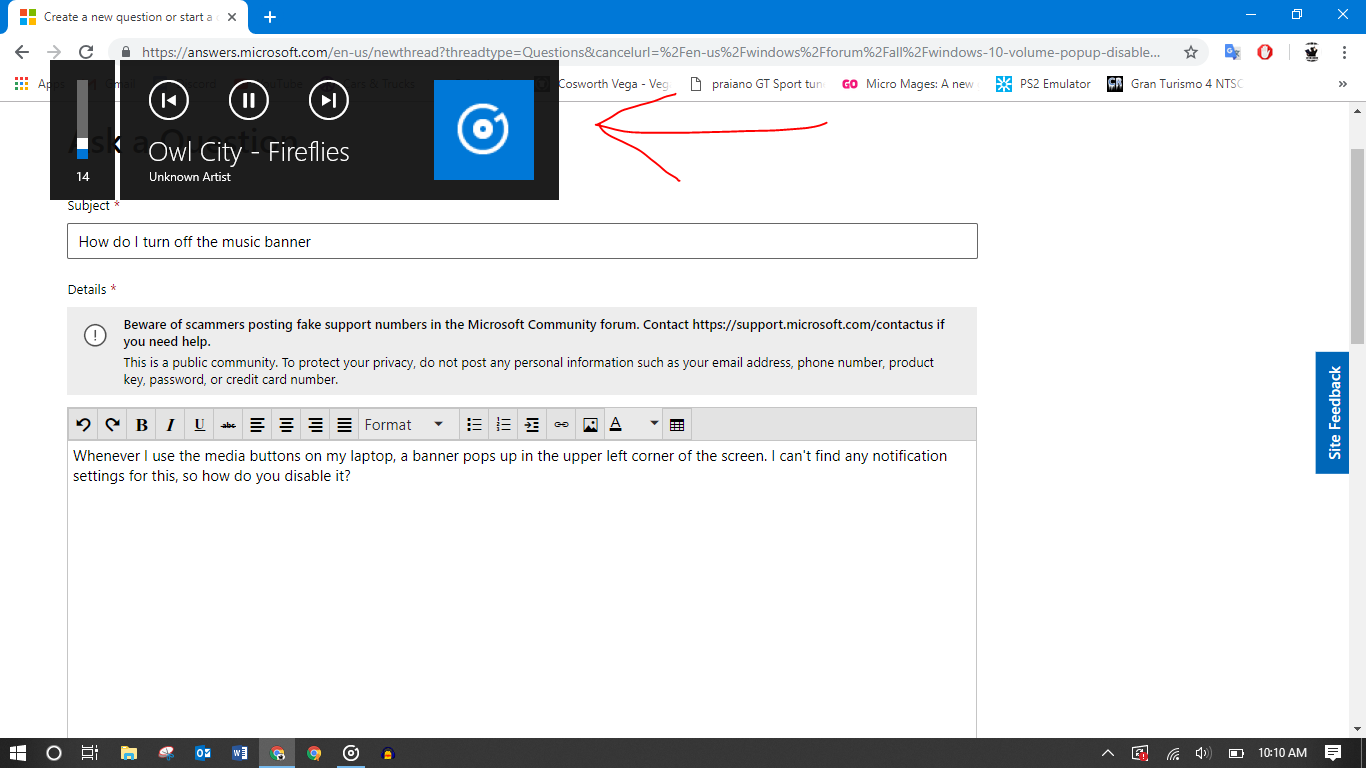
Task: Increase indent in editor
Action: click(x=532, y=425)
